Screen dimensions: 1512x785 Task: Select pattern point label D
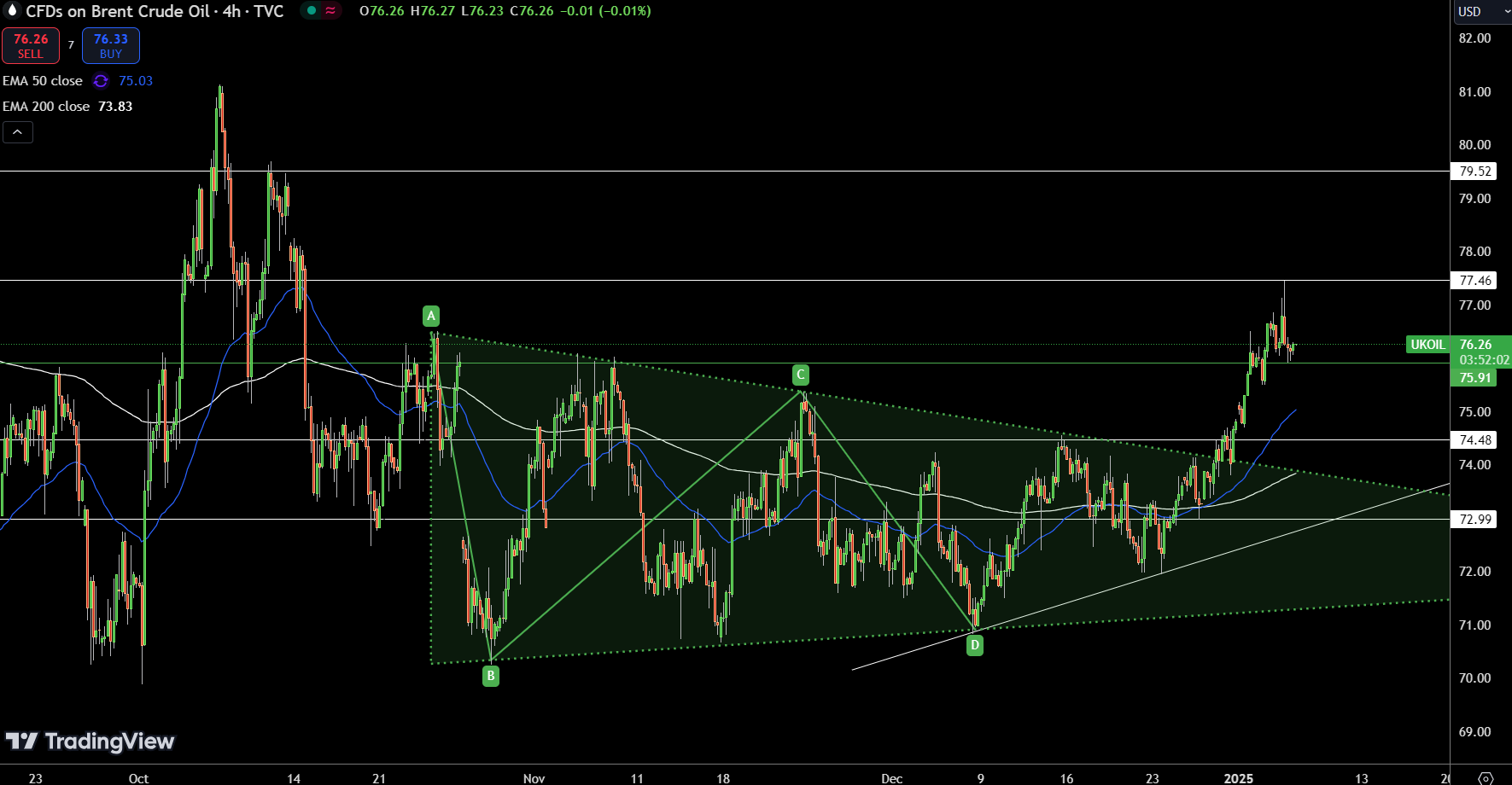tap(975, 645)
